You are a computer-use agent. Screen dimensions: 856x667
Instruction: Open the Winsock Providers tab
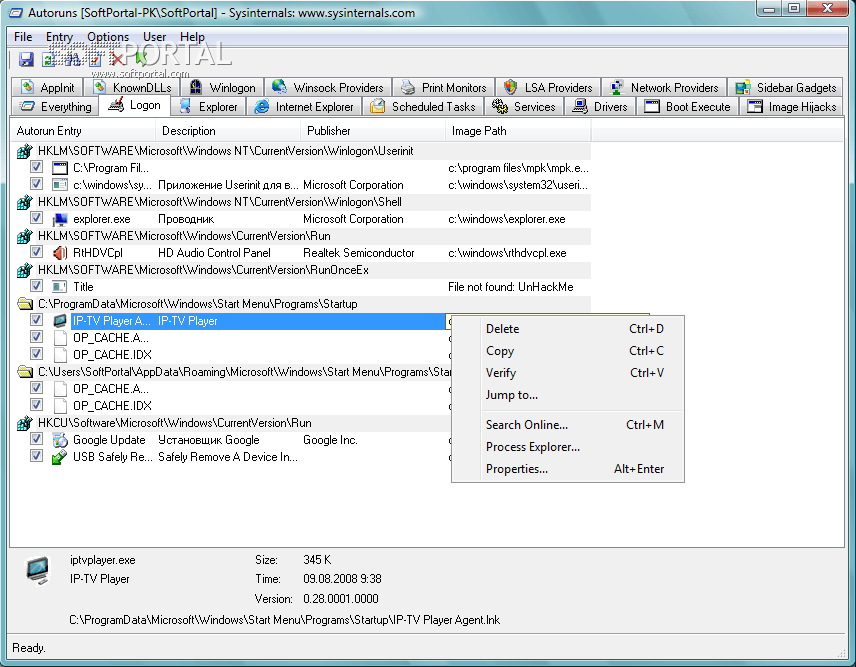pyautogui.click(x=328, y=87)
